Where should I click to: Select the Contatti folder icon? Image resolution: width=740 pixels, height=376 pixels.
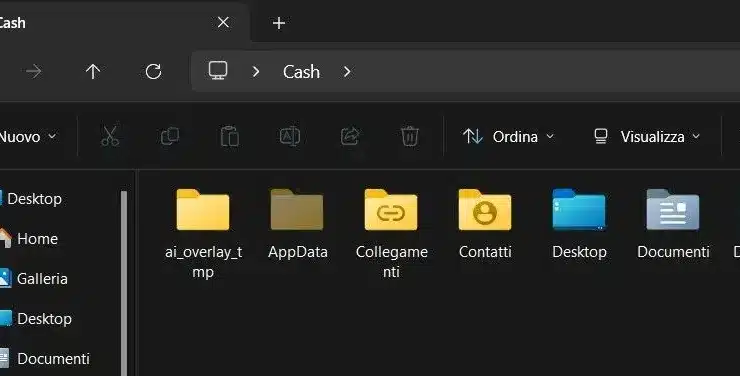tap(485, 209)
